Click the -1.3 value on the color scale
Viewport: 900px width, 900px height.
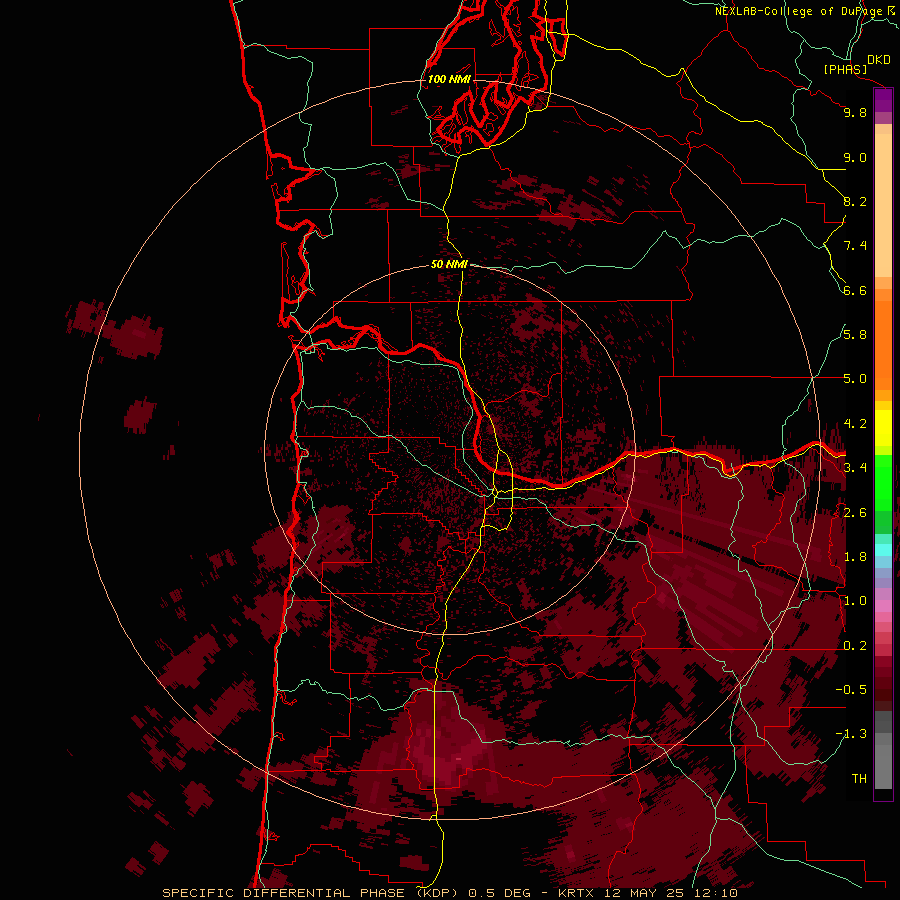(851, 734)
